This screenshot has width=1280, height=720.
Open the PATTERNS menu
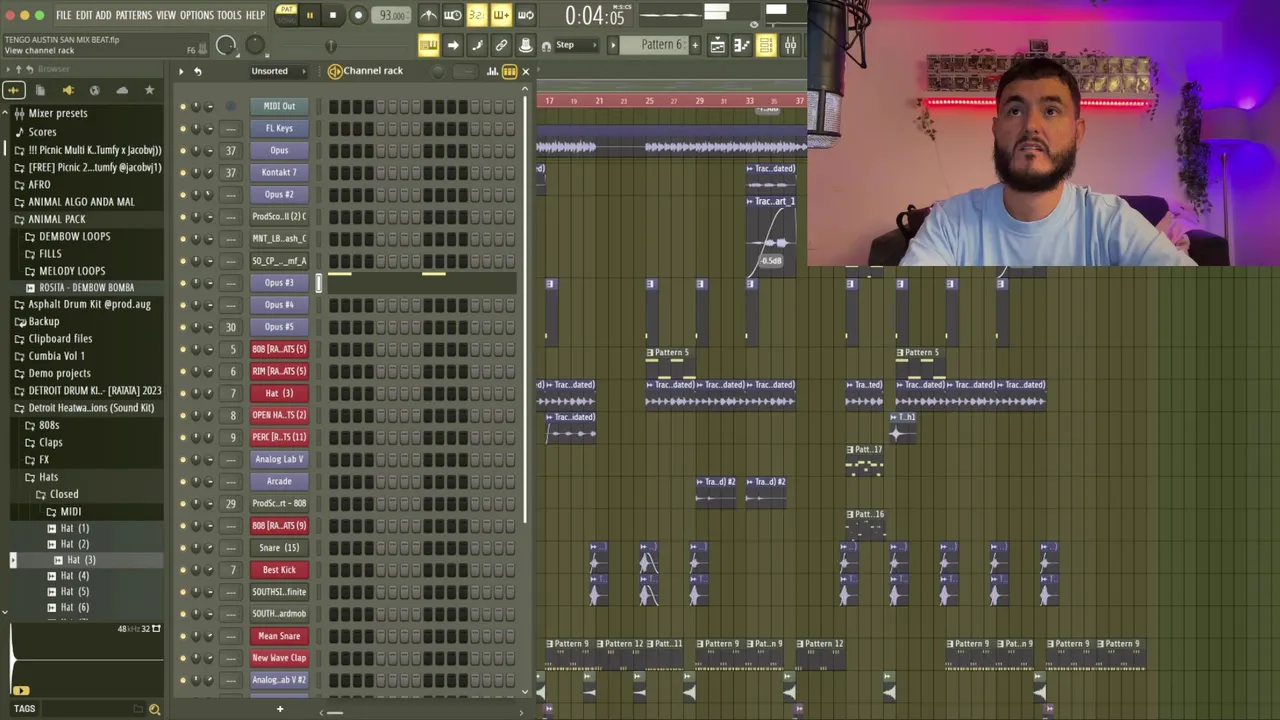tap(133, 15)
